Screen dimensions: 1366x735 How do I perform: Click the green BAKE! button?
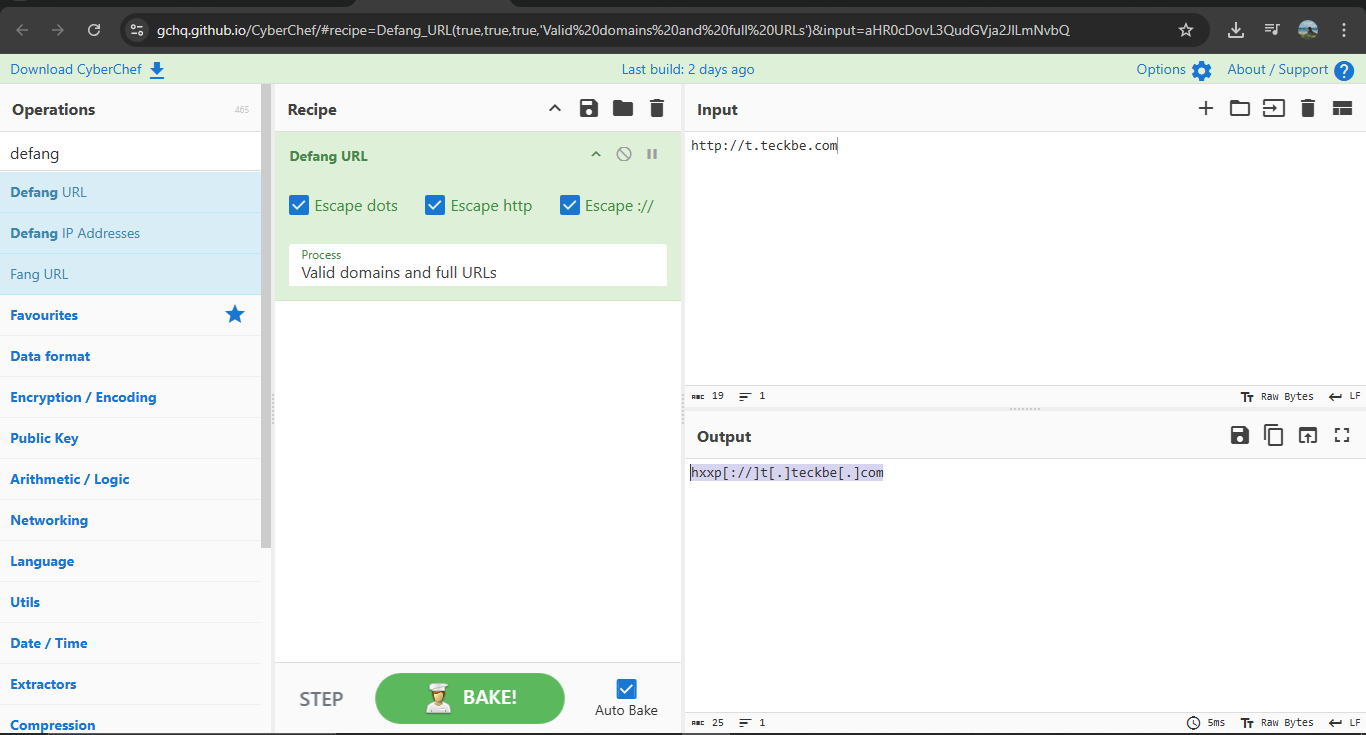coord(470,698)
